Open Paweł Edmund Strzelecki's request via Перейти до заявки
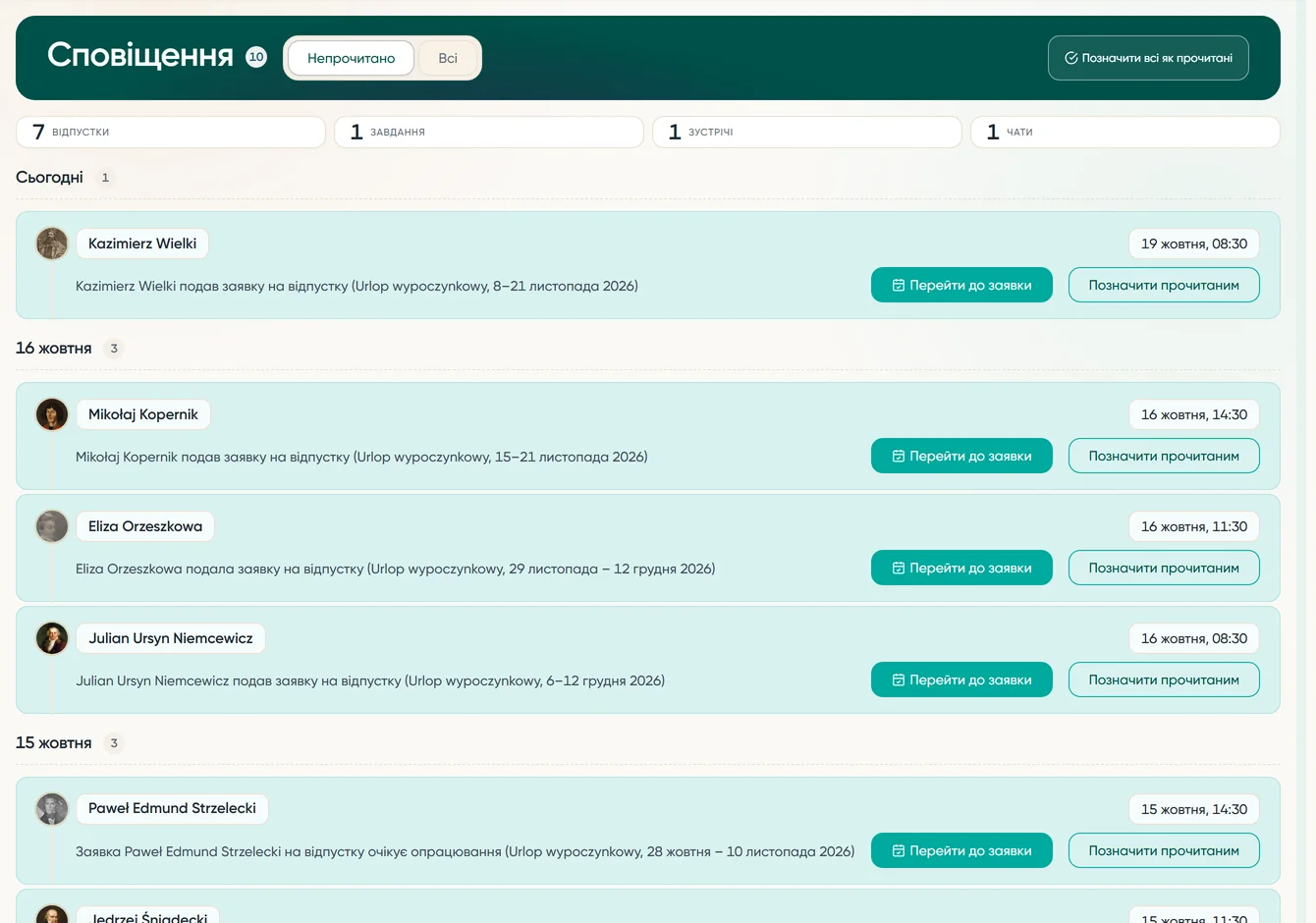This screenshot has height=923, width=1316. pyautogui.click(x=961, y=850)
